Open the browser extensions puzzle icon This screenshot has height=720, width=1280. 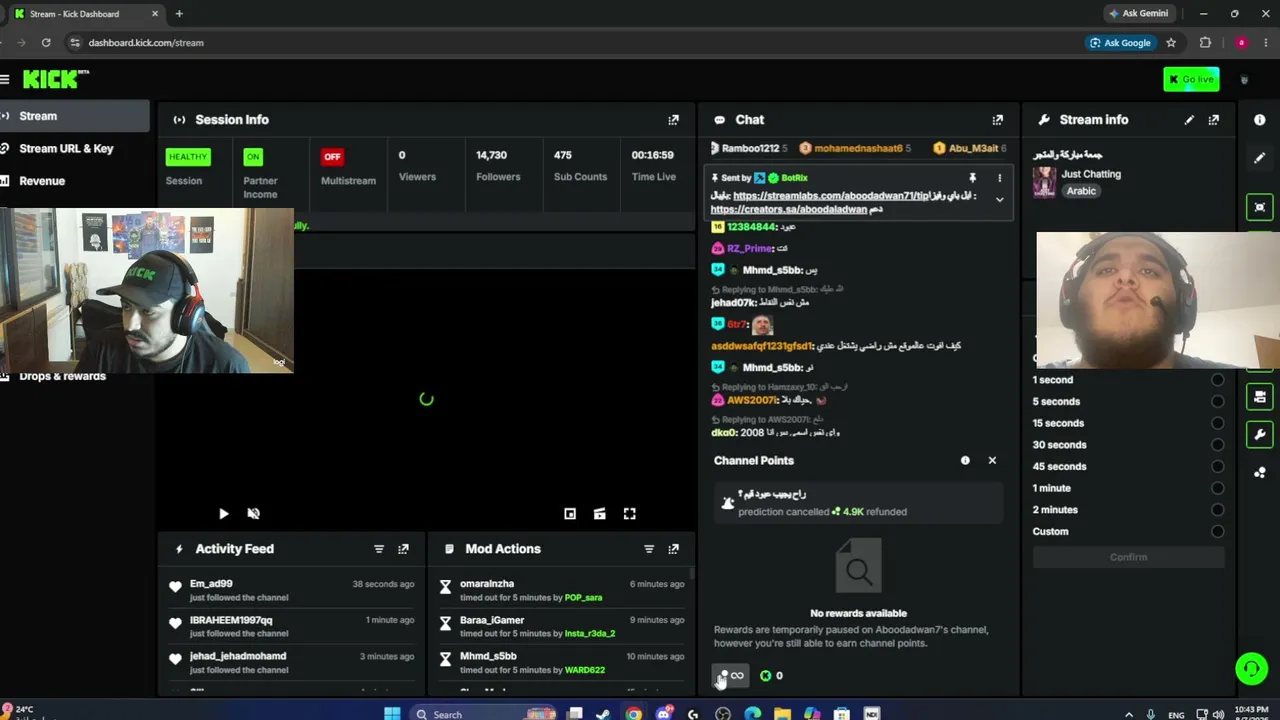click(1205, 43)
